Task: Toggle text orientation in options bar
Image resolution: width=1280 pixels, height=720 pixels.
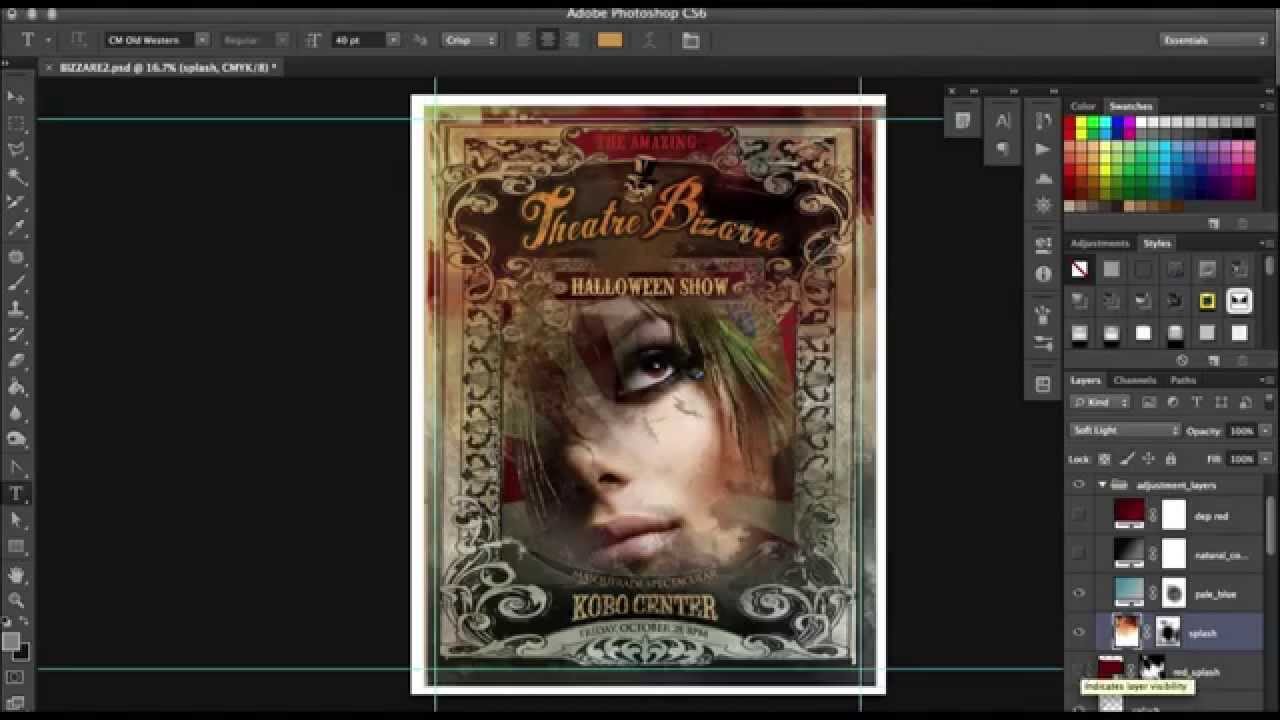Action: [78, 40]
